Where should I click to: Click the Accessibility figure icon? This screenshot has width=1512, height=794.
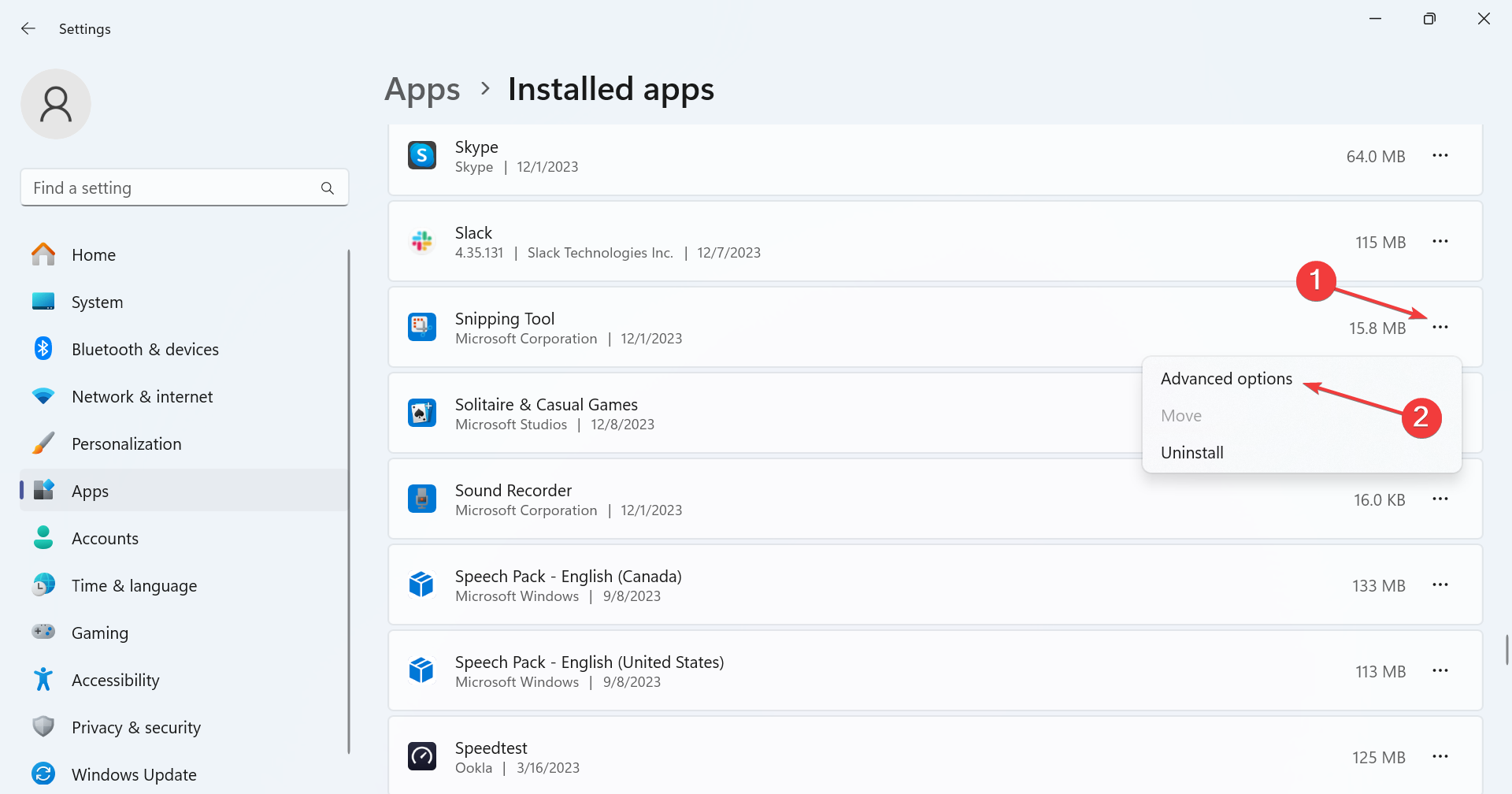[x=43, y=679]
